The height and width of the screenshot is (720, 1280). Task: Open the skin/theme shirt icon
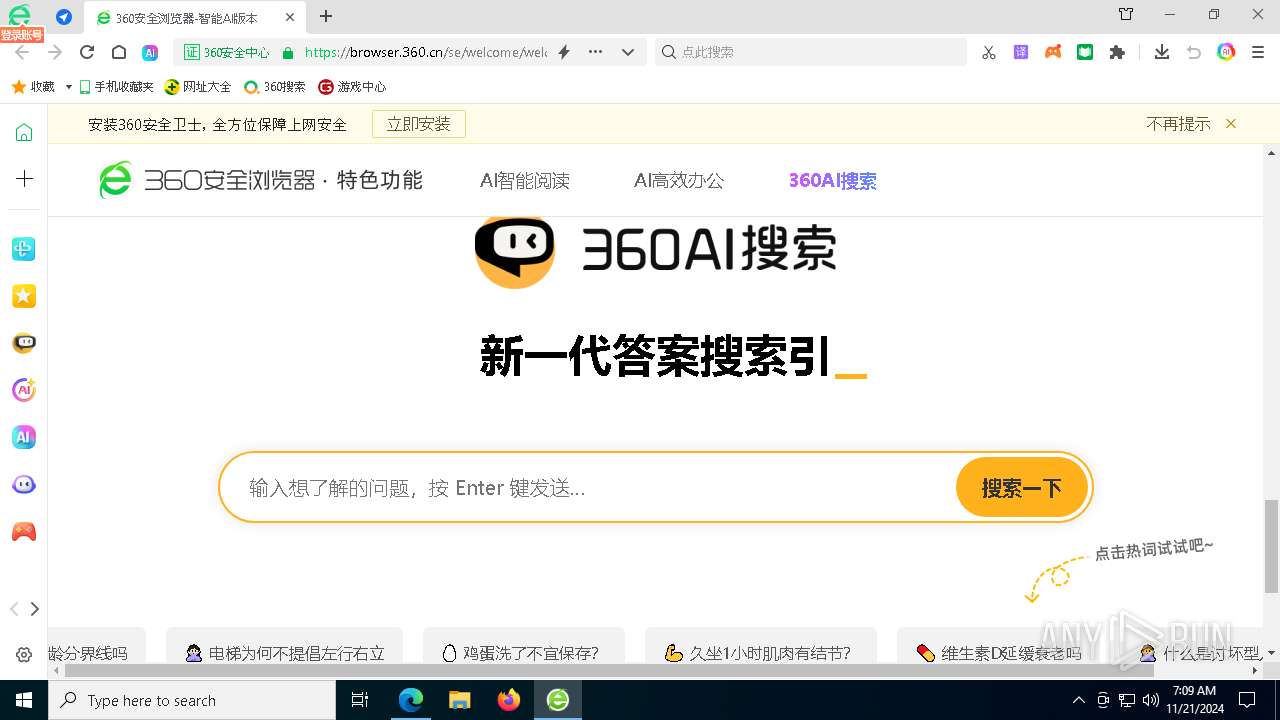point(1126,14)
